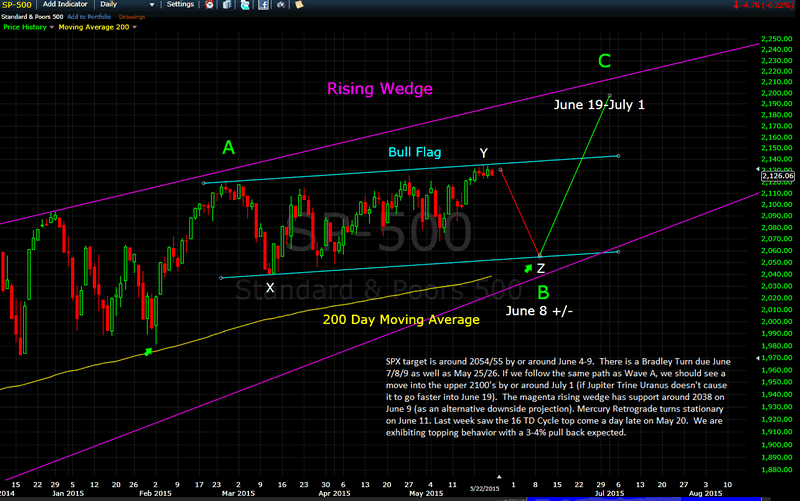Screen dimensions: 800x501
Task: Click the Aug 2015 date axis label
Action: pos(706,493)
